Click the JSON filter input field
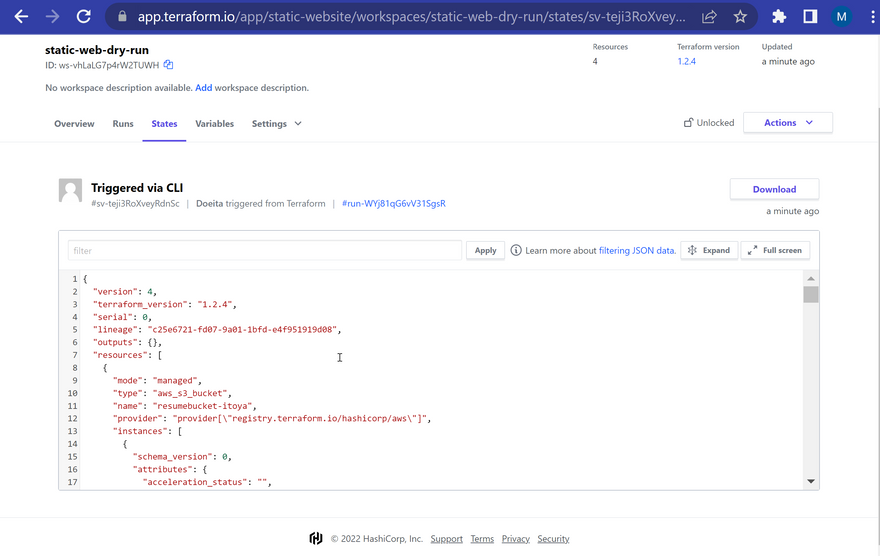Screen dimensions: 880x556 point(265,251)
